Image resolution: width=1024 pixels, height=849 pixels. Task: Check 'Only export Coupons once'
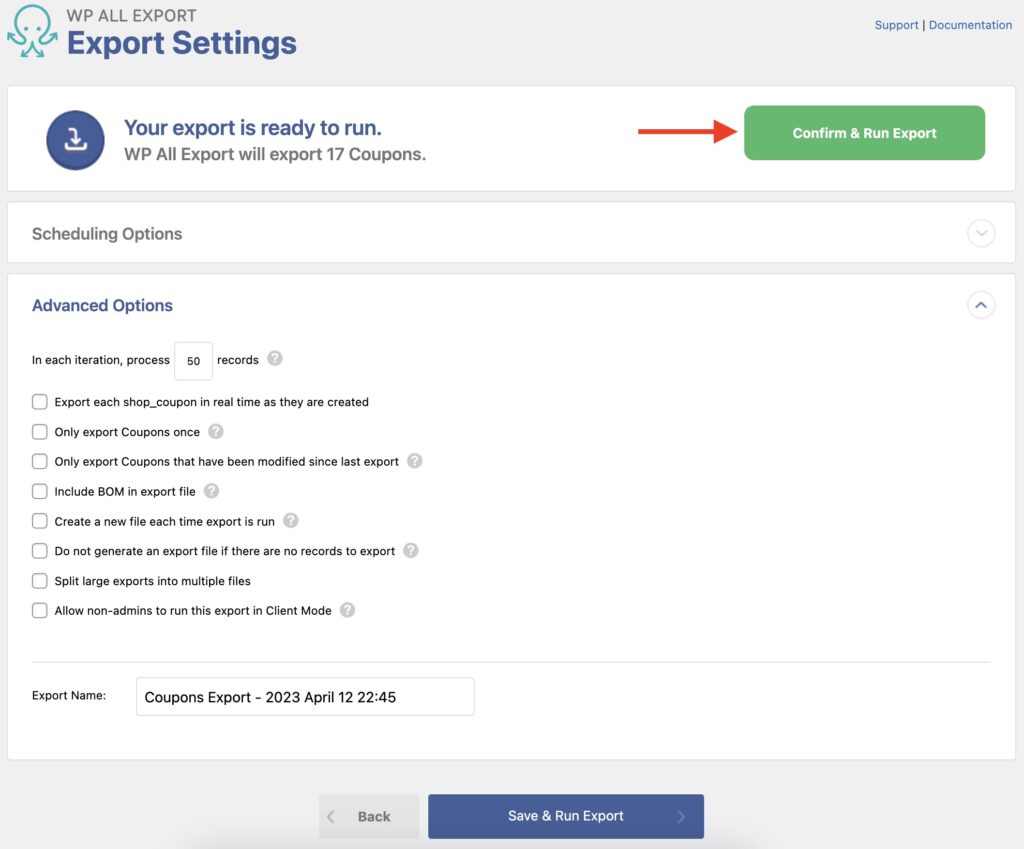39,432
